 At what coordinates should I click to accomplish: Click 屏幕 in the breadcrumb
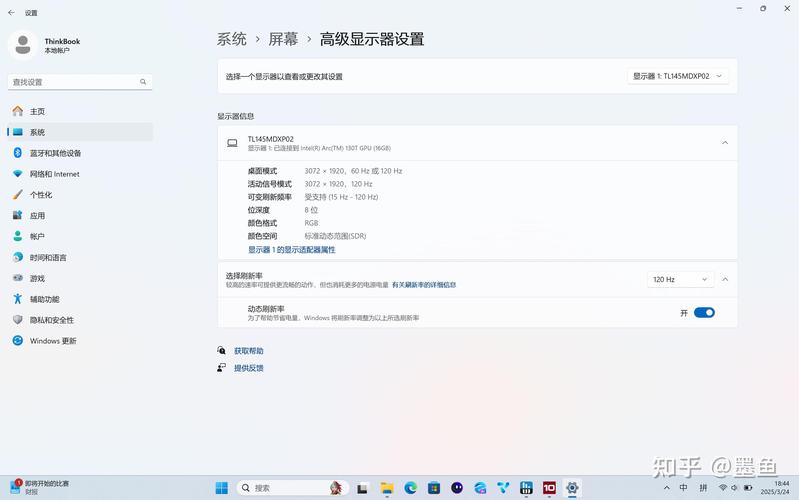(283, 39)
